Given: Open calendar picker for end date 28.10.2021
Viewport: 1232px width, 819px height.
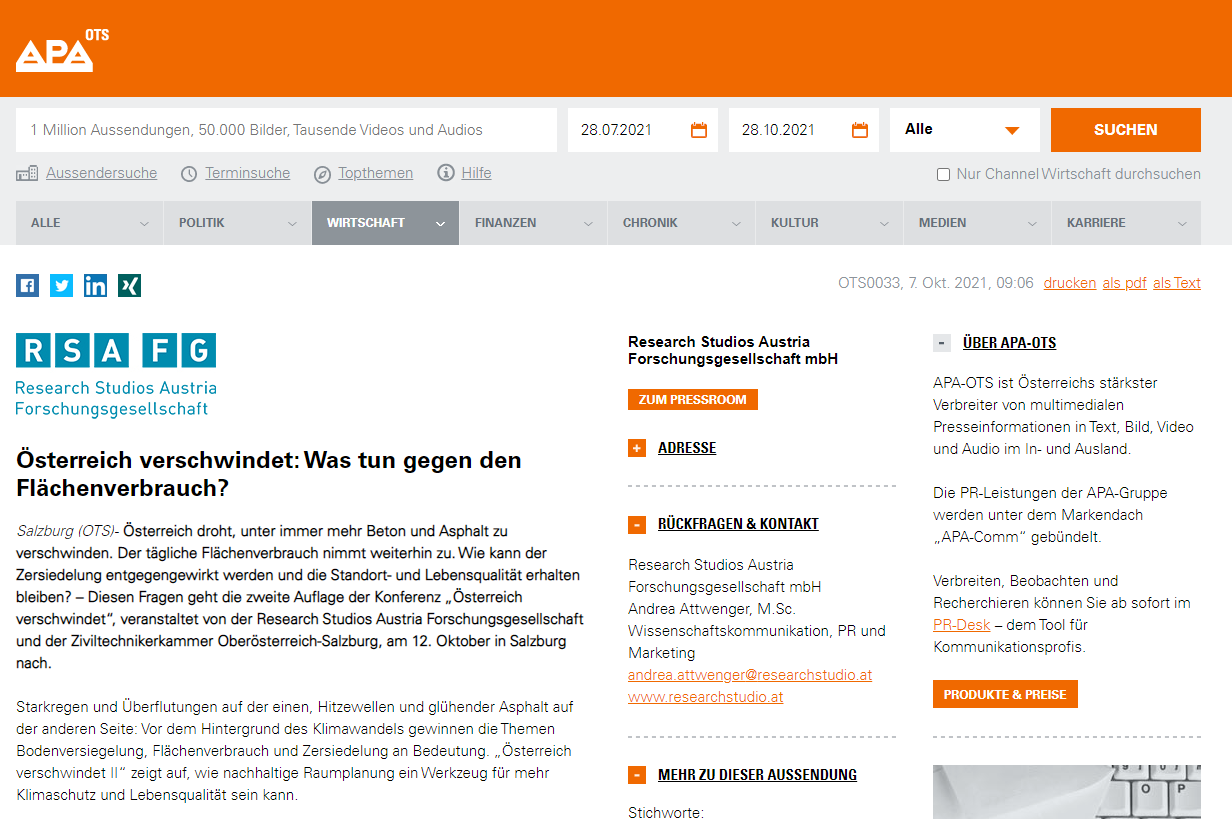Looking at the screenshot, I should point(860,130).
